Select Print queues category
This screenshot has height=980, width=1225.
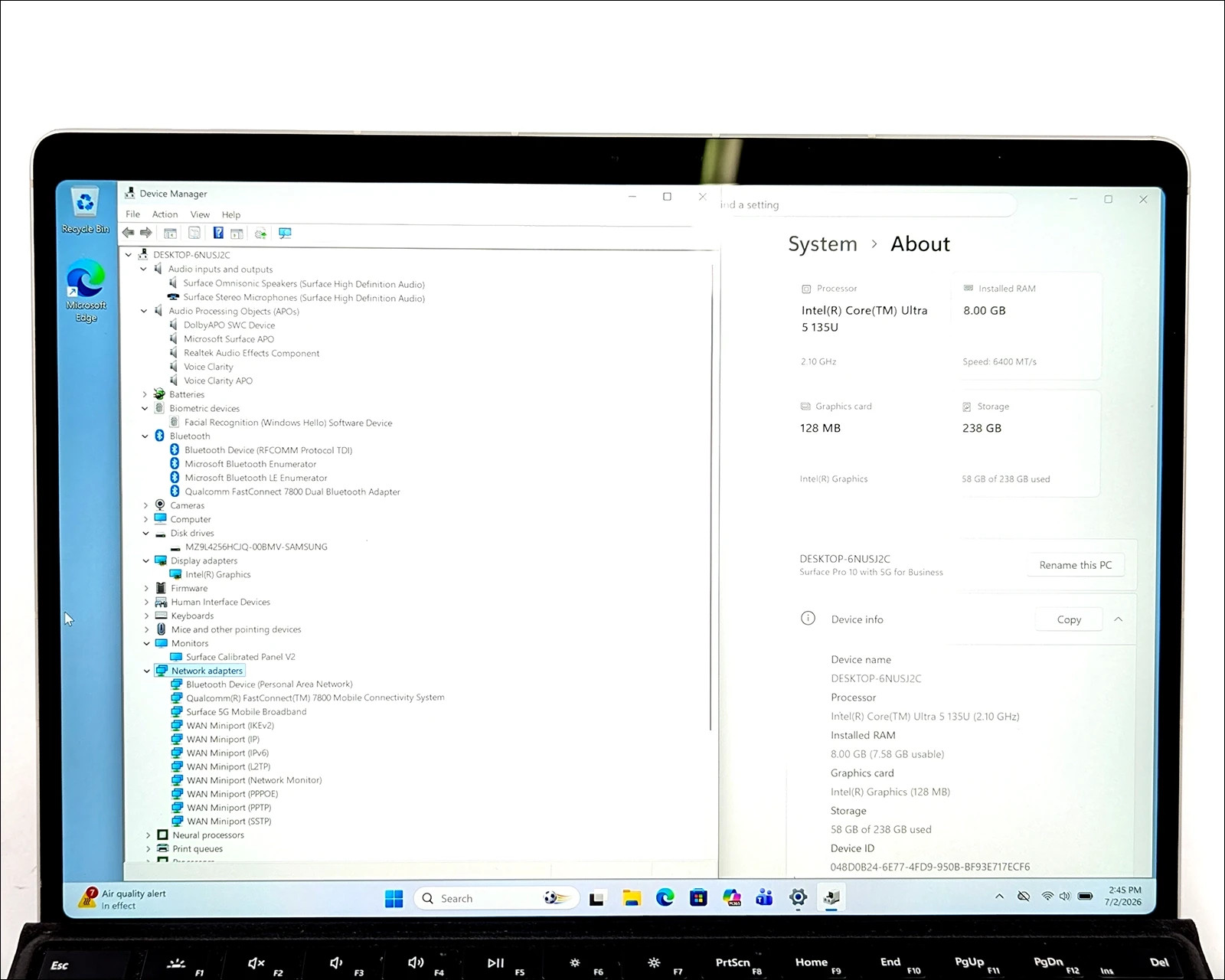point(198,849)
